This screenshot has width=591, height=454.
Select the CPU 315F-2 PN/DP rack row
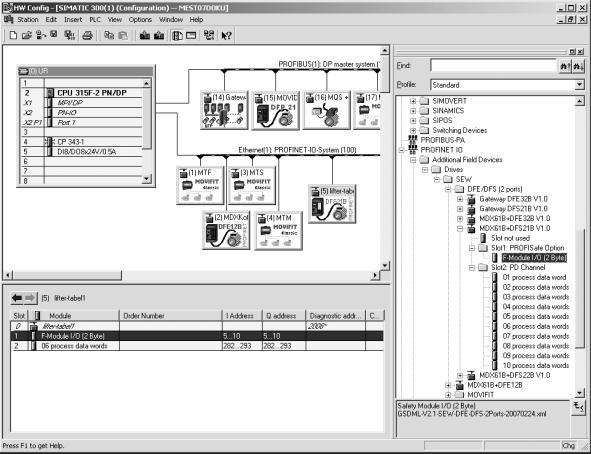point(92,93)
